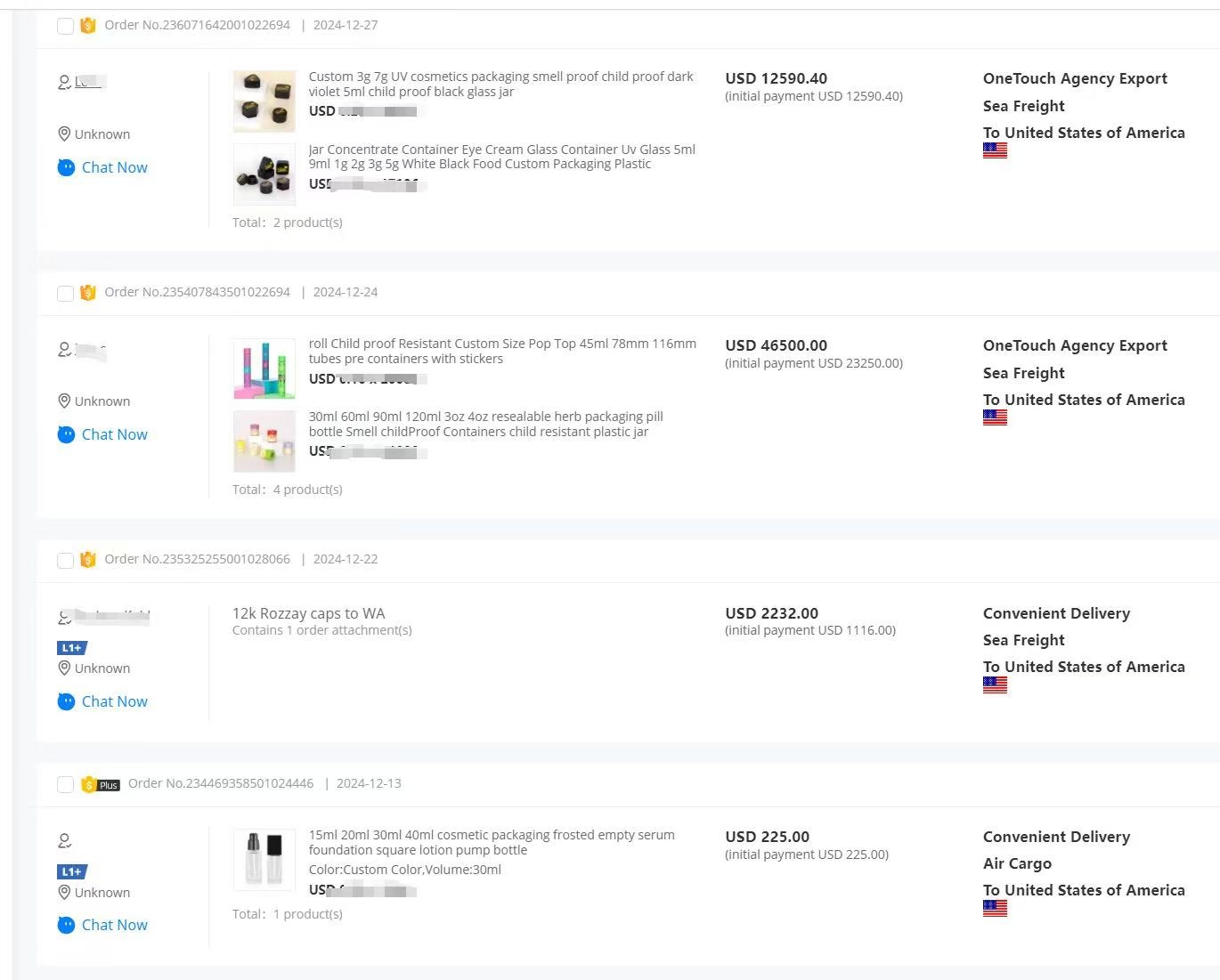Click the L1+ buyer level badge on Rozzay caps order
The width and height of the screenshot is (1220, 980).
pyautogui.click(x=72, y=648)
